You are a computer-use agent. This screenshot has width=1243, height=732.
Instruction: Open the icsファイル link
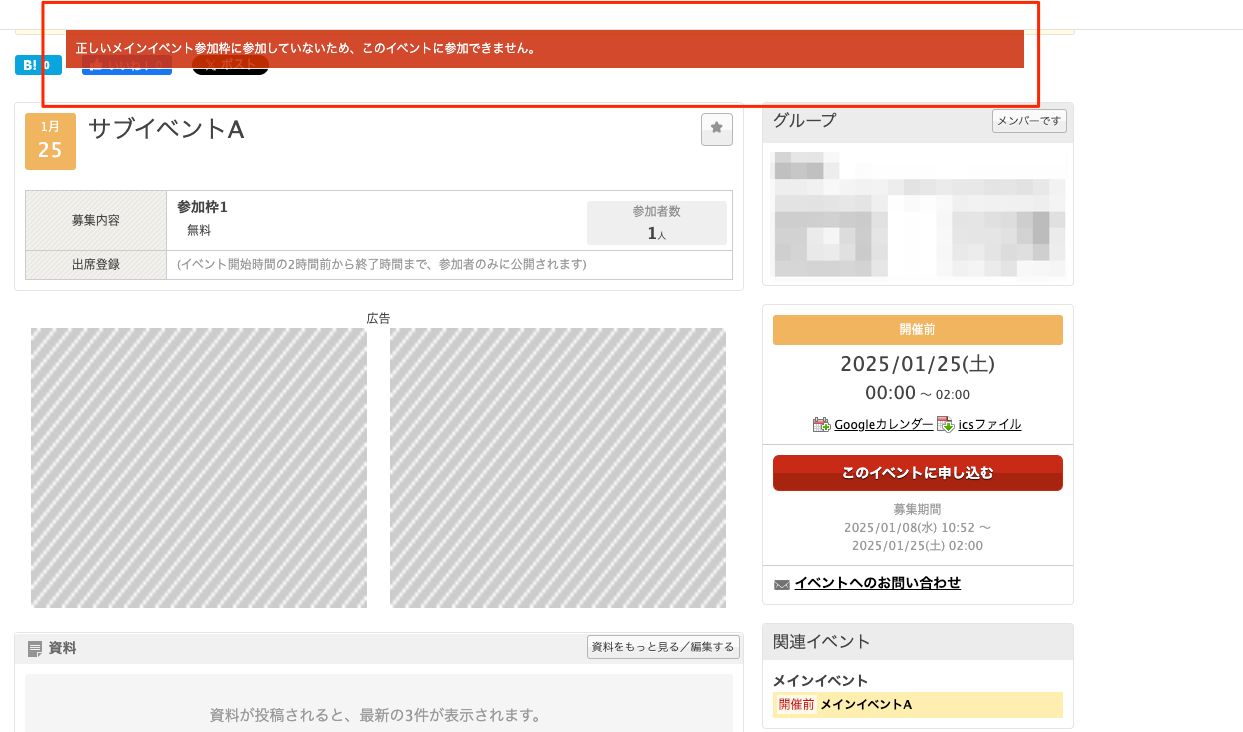tap(990, 423)
